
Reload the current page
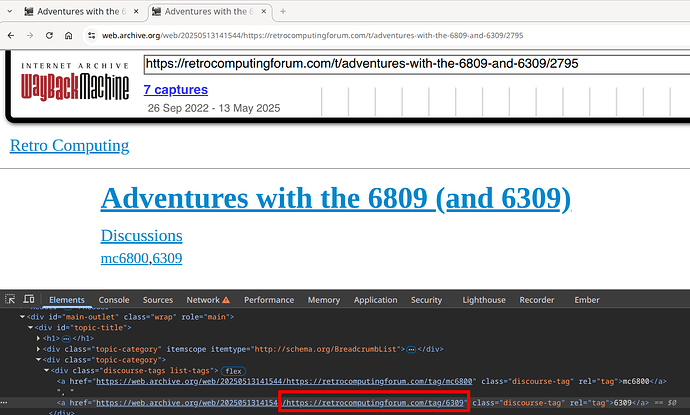(49, 36)
